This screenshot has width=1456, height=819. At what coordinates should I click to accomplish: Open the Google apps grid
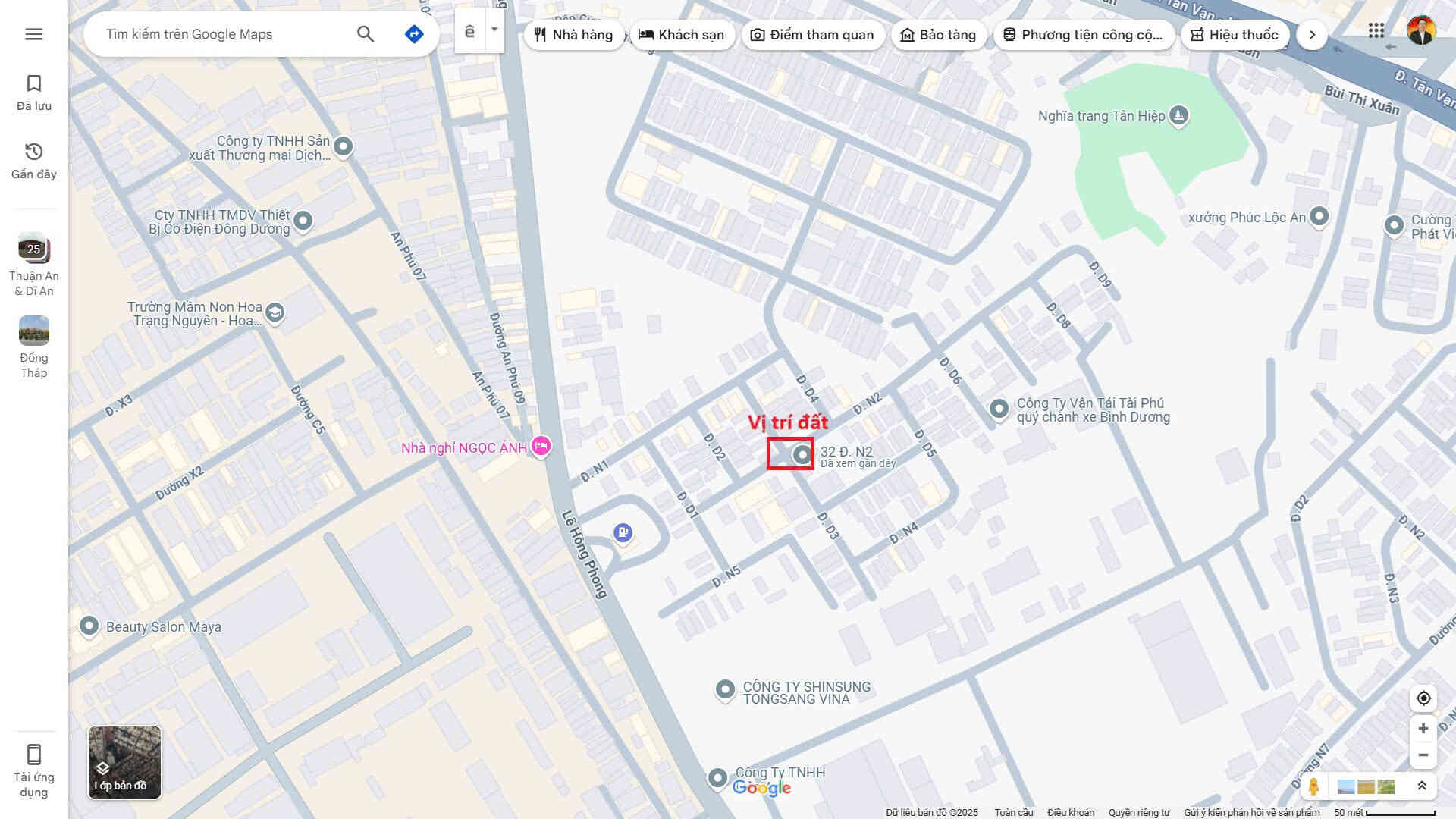1376,30
